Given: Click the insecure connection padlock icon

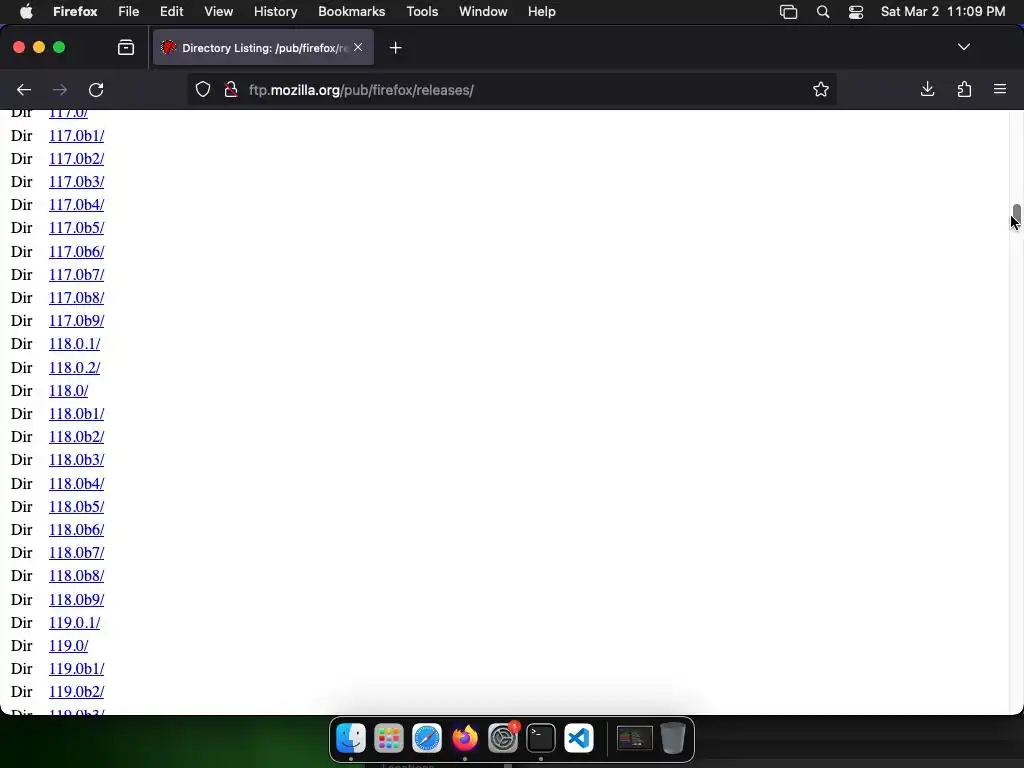Looking at the screenshot, I should point(231,89).
